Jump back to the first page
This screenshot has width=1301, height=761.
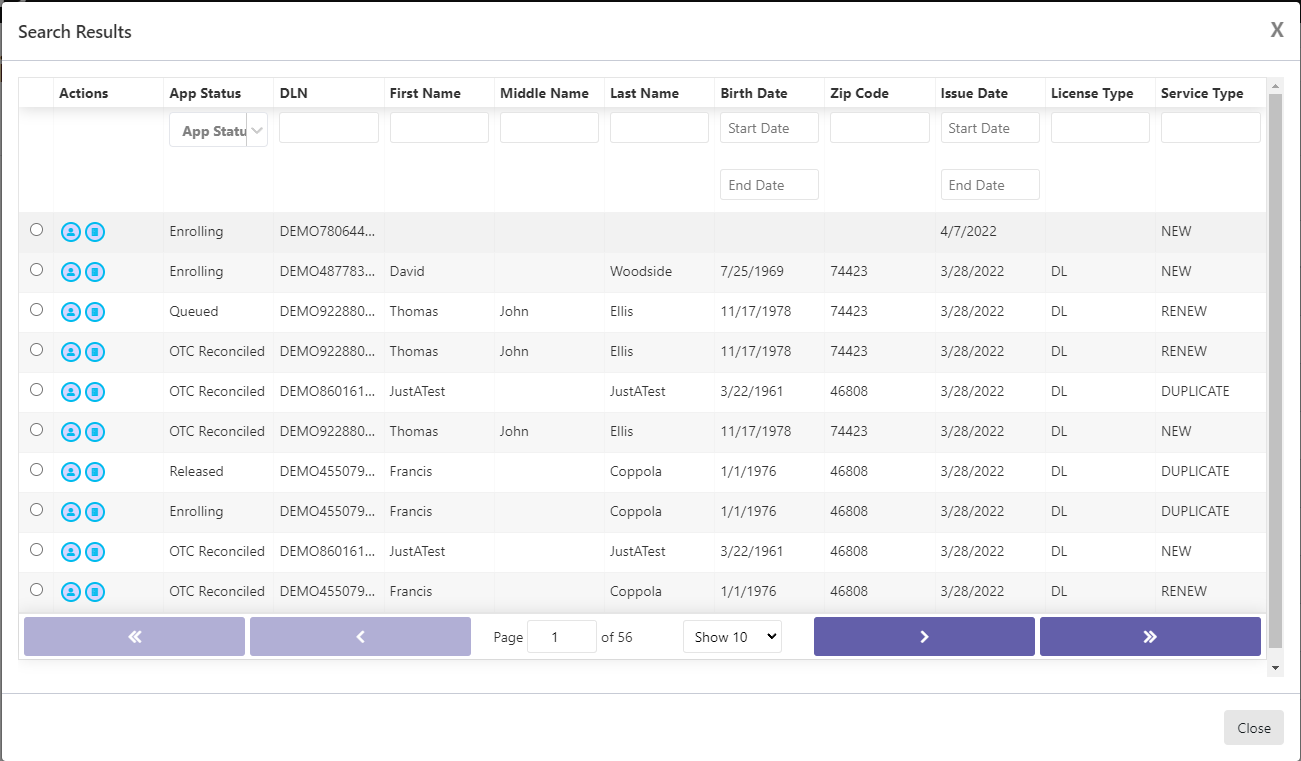133,636
